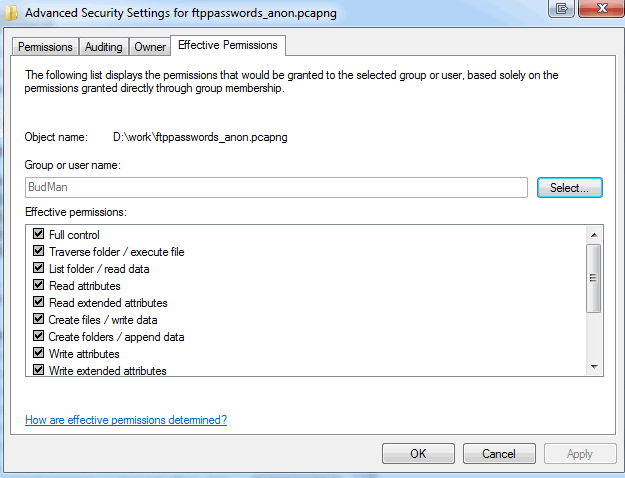Toggle Create folders / append data checkbox
The height and width of the screenshot is (478, 625).
(x=39, y=337)
